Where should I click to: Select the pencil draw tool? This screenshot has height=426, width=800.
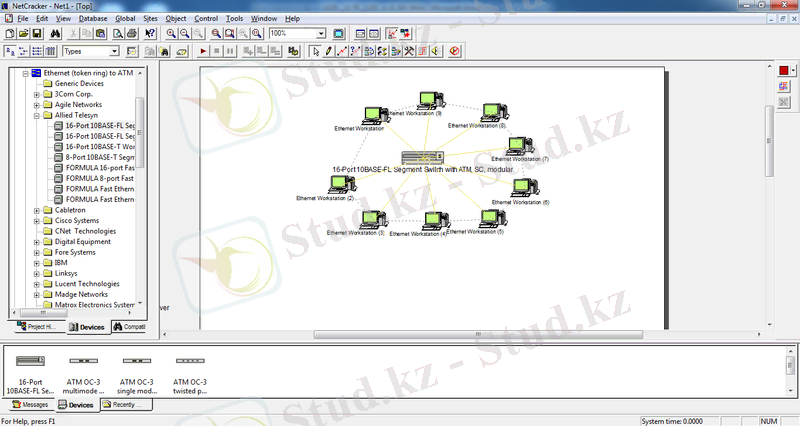(x=329, y=51)
